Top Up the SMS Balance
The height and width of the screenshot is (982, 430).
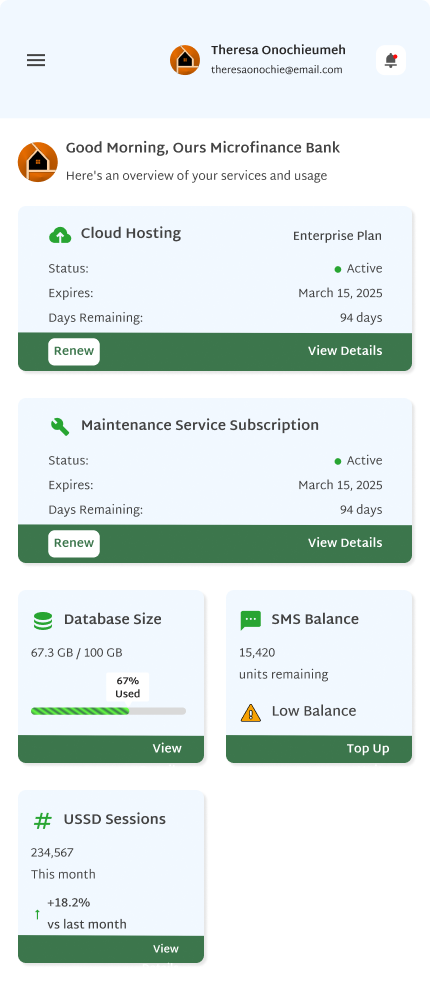click(368, 748)
